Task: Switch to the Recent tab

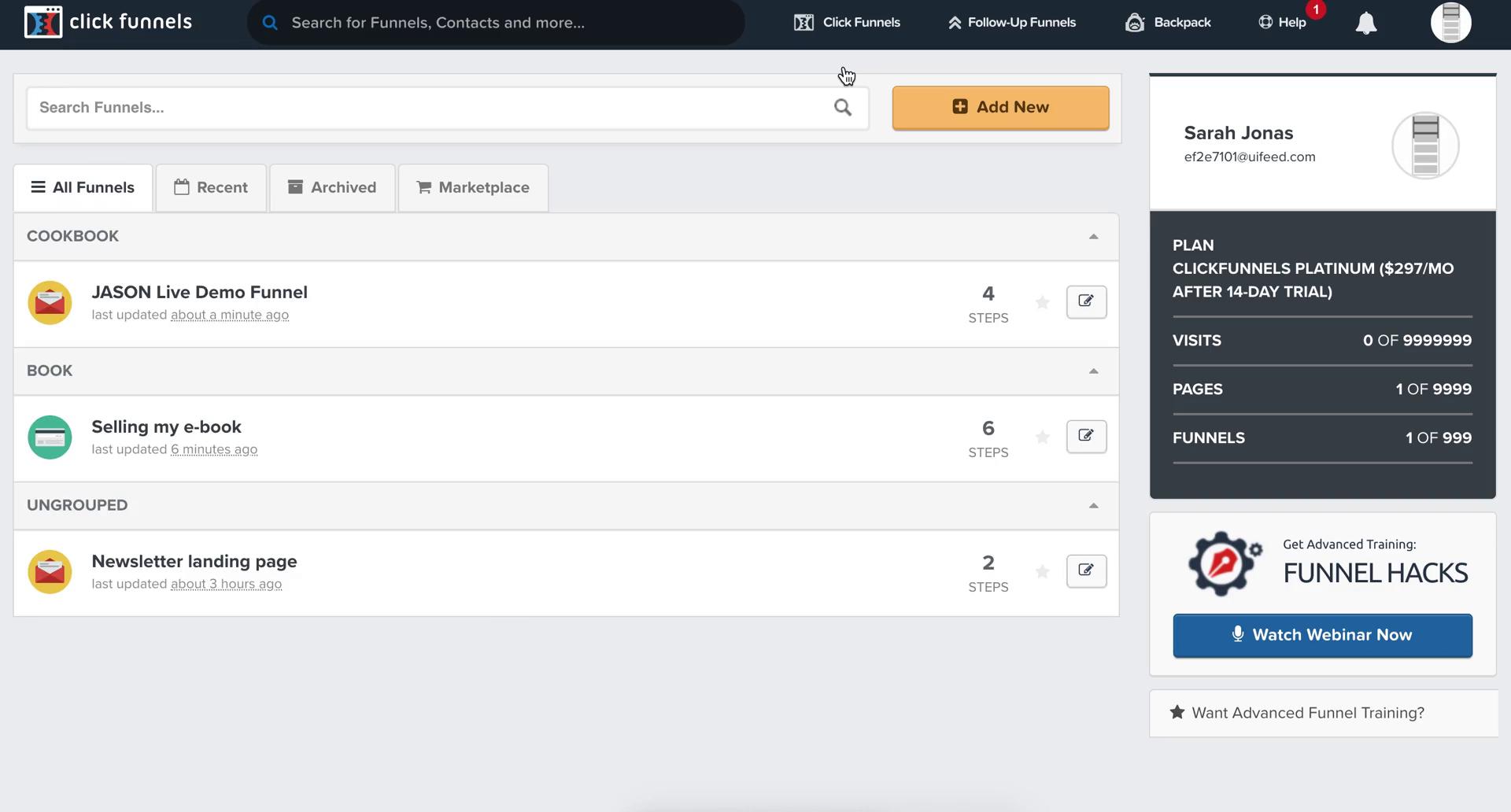Action: 211,188
